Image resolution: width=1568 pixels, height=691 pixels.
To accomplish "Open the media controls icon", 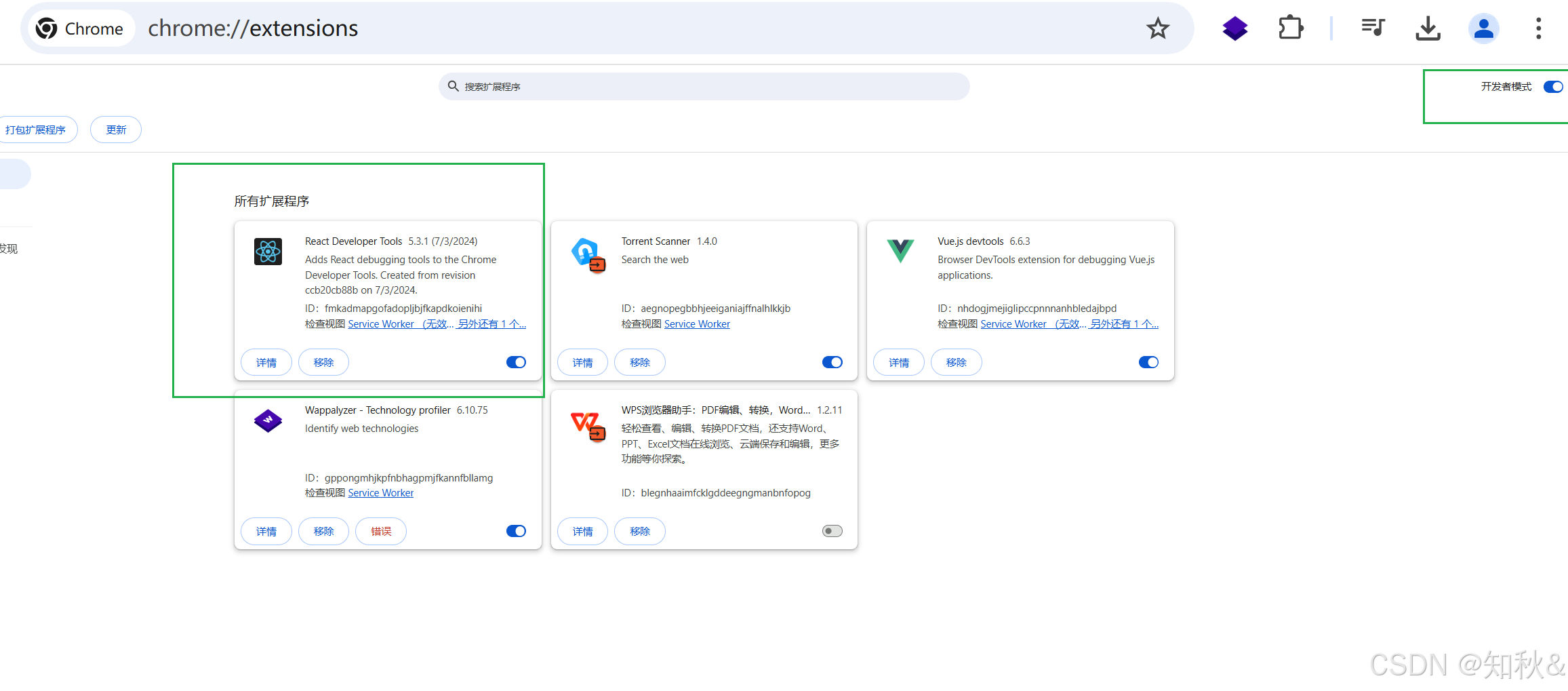I will 1373,28.
